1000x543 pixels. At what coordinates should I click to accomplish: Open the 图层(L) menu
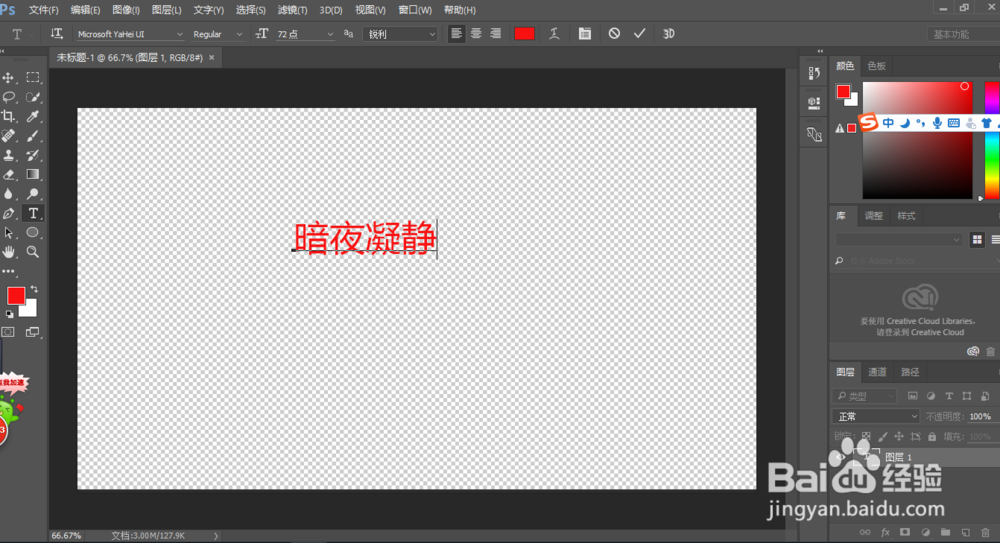166,10
